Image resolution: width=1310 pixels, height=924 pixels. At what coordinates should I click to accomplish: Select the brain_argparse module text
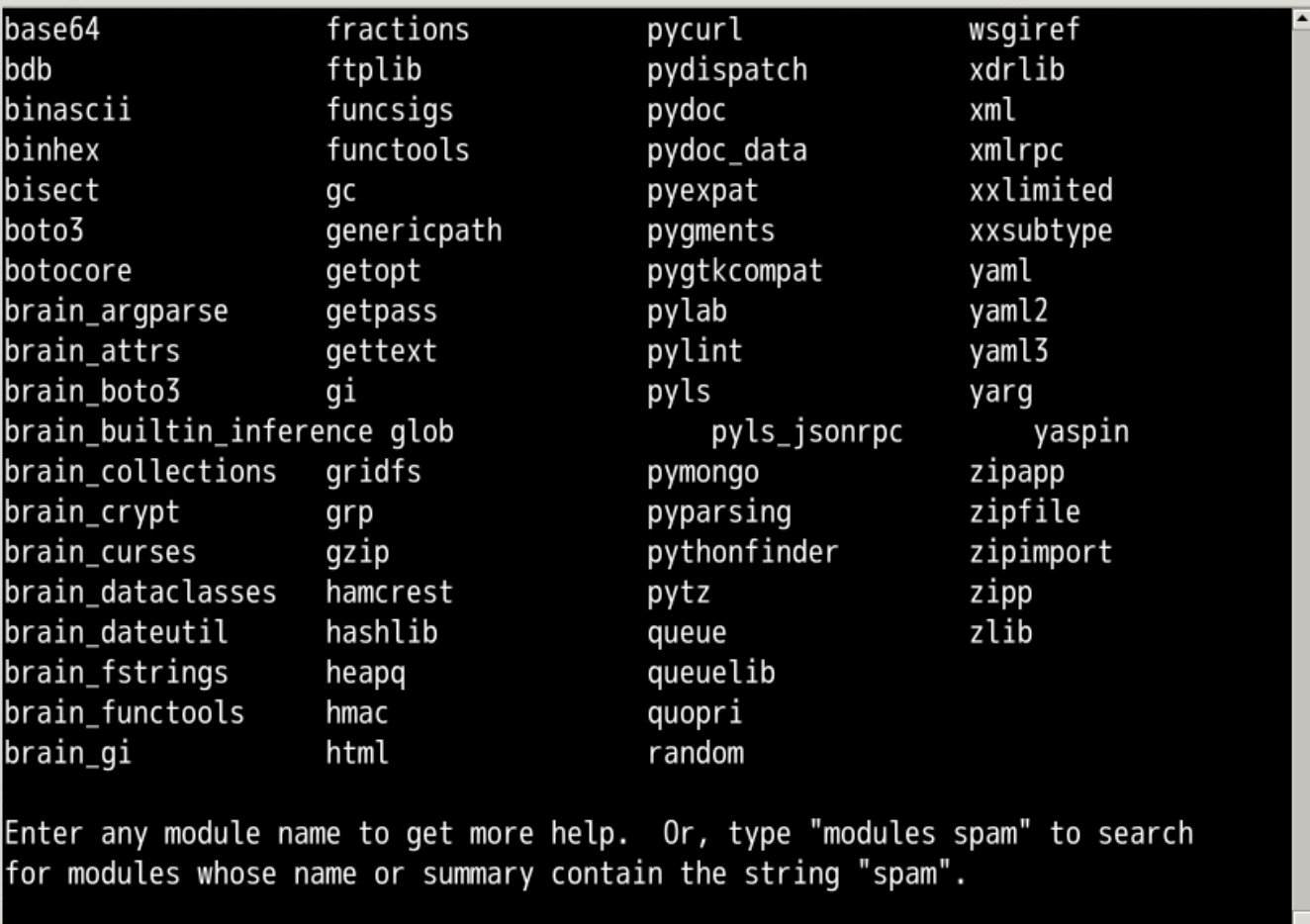116,312
